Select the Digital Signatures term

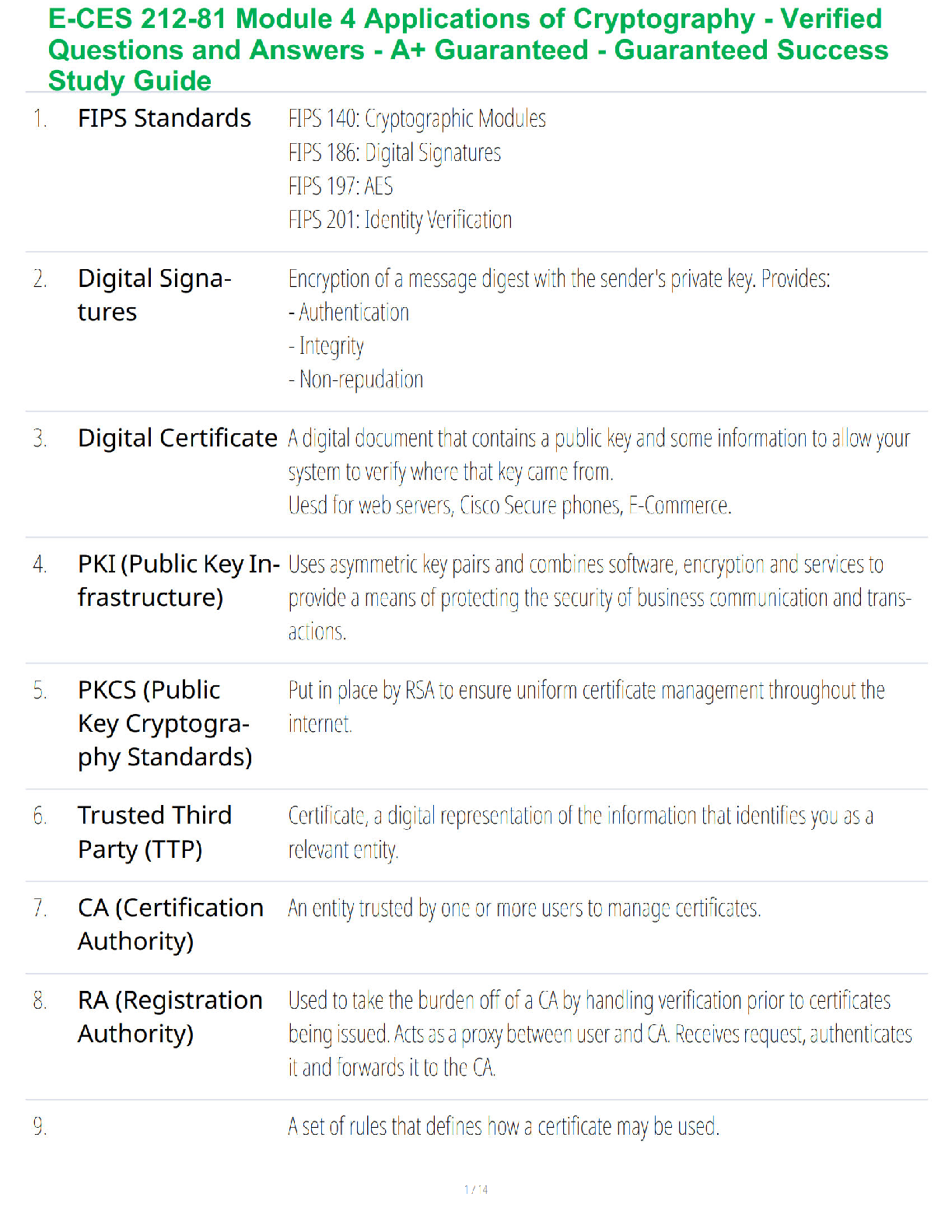click(155, 295)
